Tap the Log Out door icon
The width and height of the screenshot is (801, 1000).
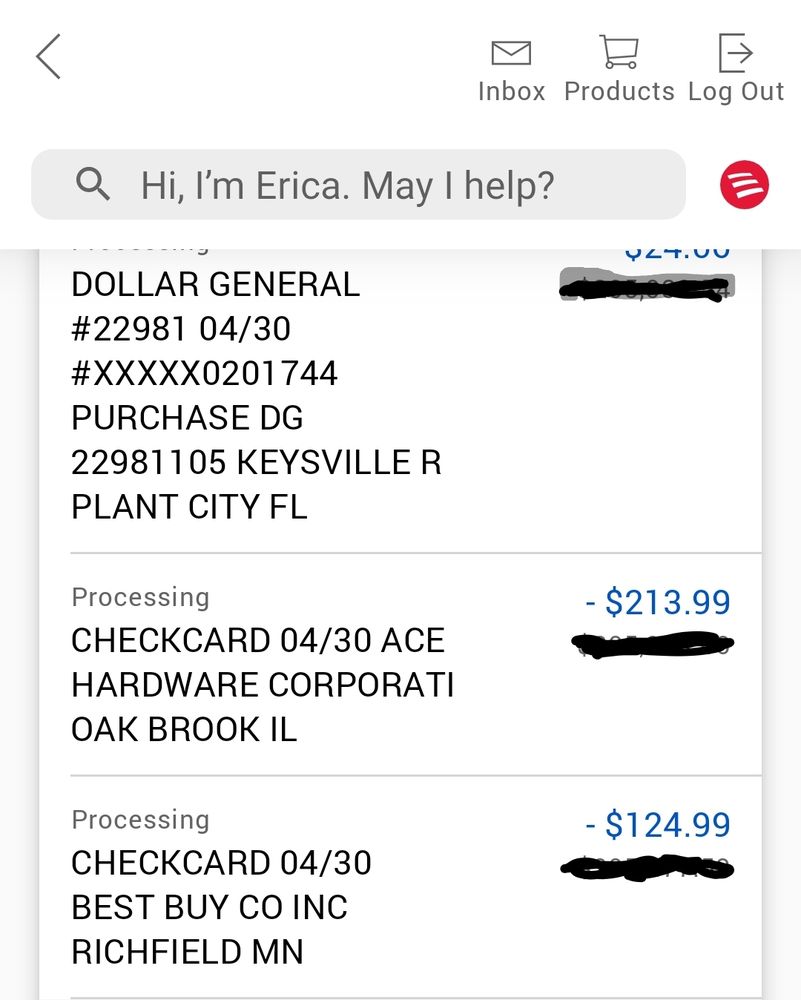pyautogui.click(x=735, y=53)
